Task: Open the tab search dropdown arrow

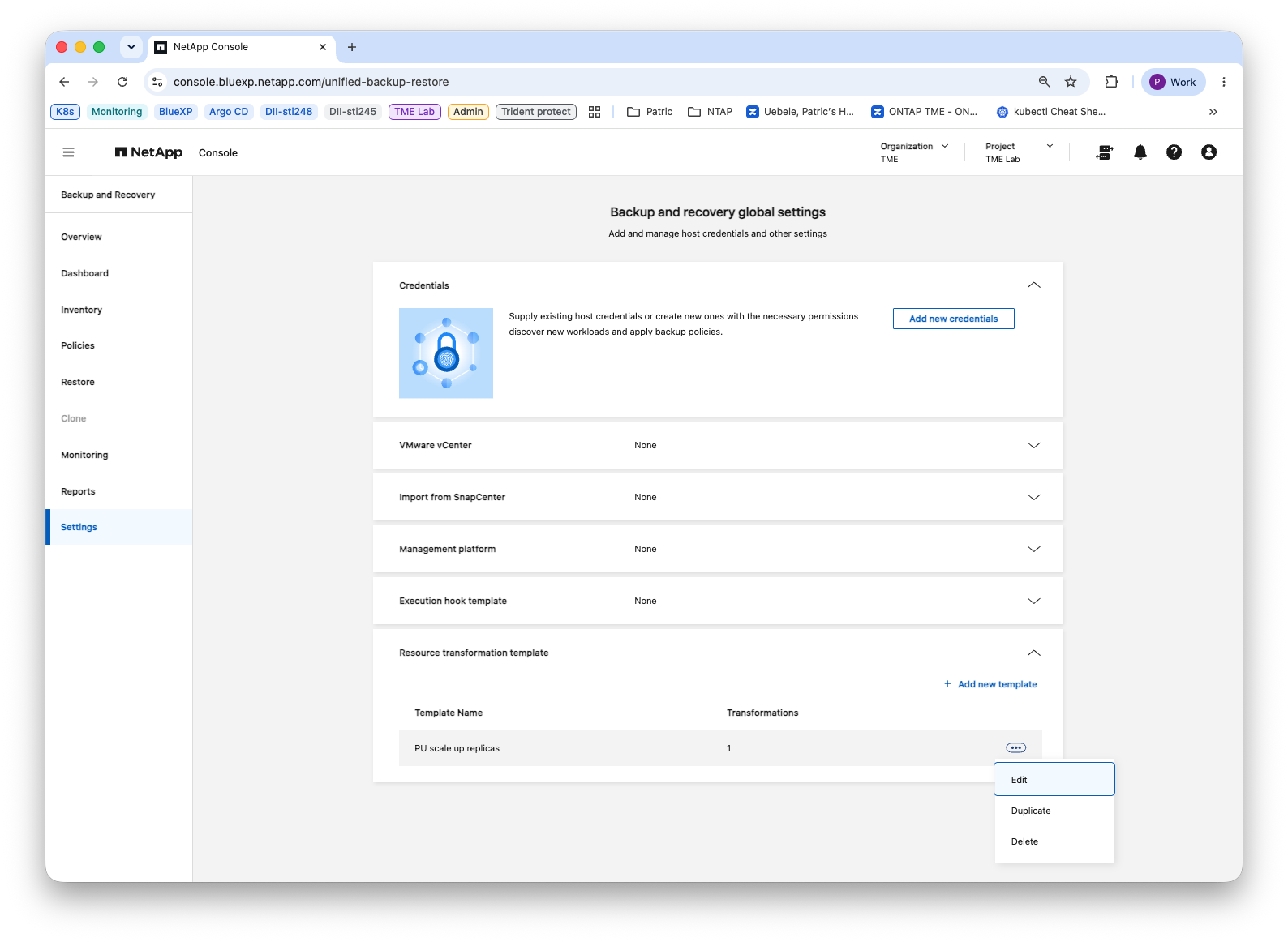Action: (x=131, y=47)
